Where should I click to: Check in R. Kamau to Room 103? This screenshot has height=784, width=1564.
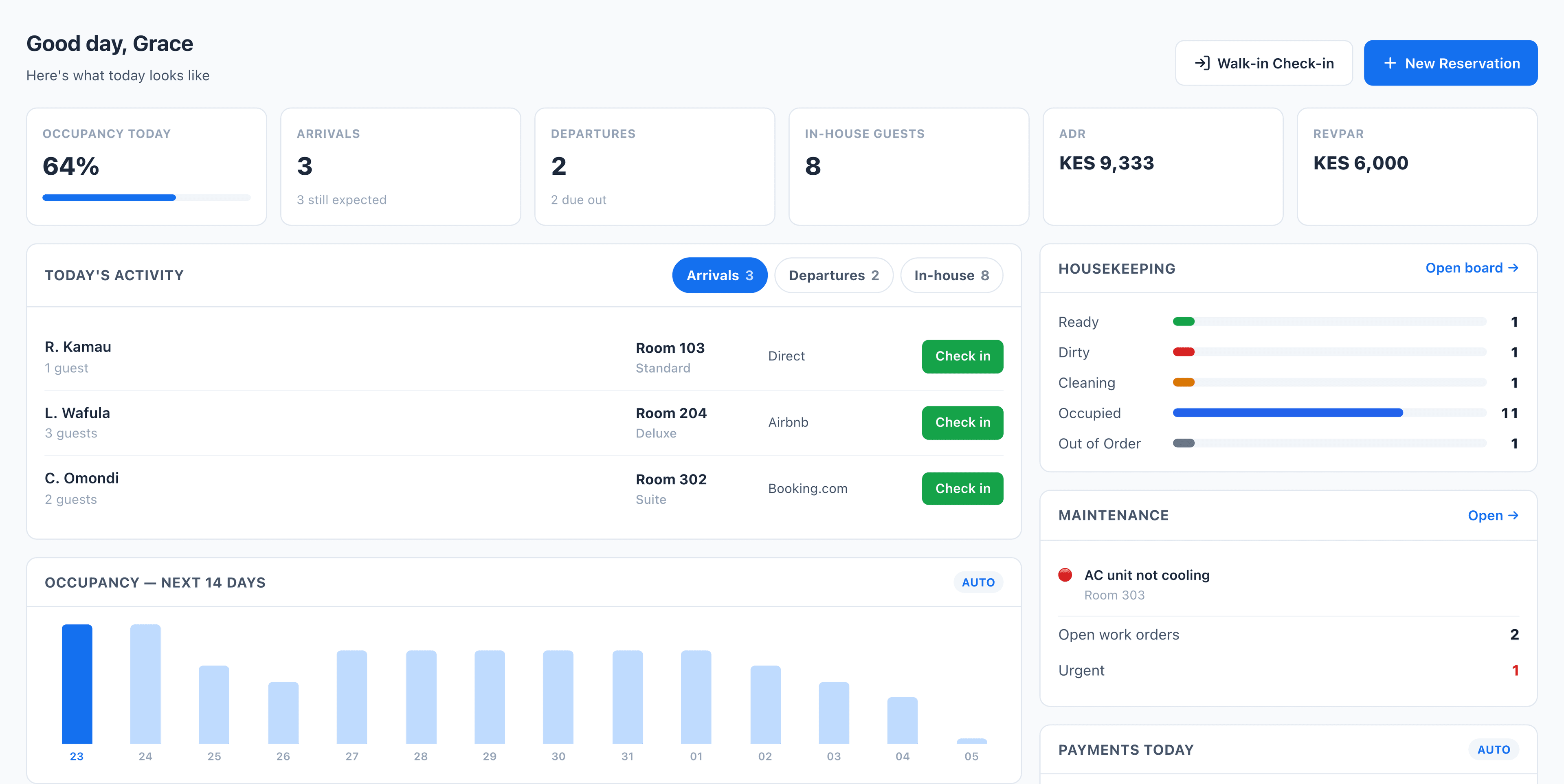962,356
